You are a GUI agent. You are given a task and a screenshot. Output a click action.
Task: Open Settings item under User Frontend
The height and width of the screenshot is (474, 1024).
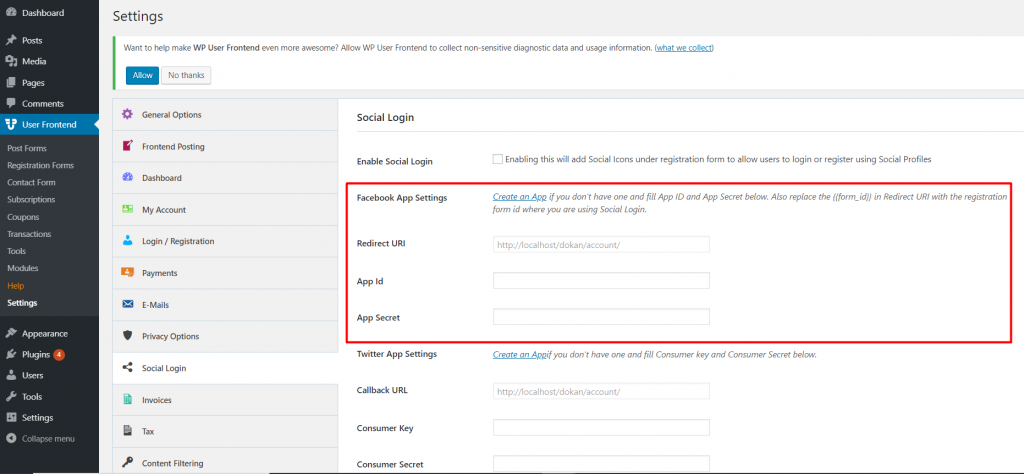click(22, 303)
